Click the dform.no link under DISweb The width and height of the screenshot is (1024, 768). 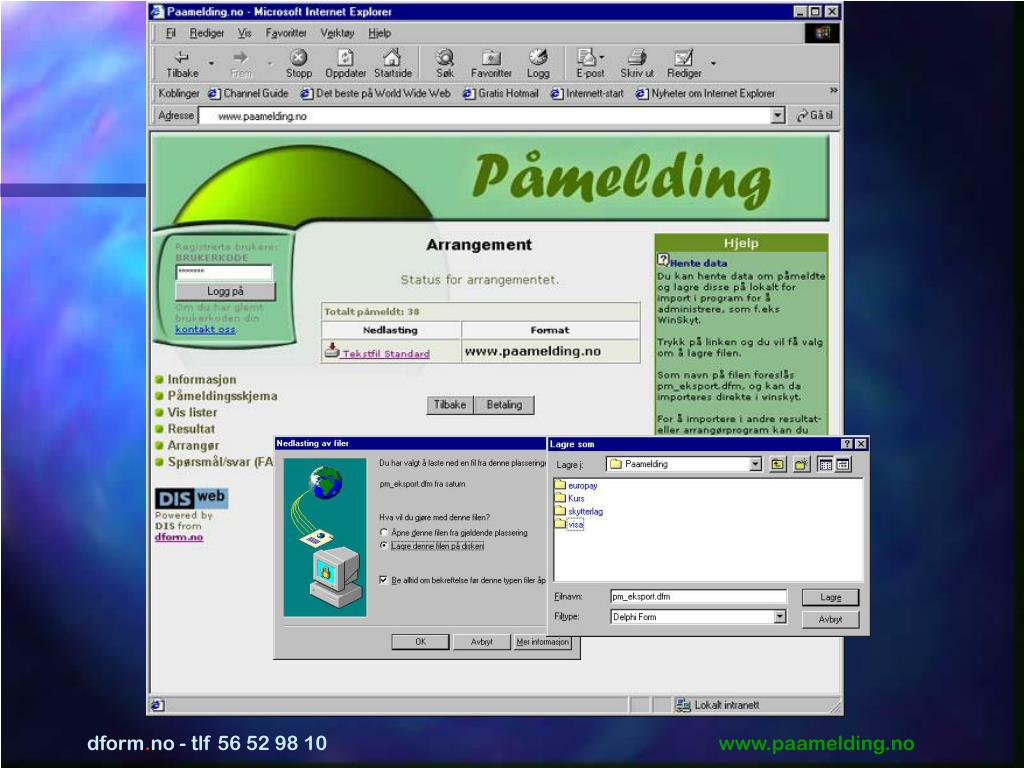point(179,537)
